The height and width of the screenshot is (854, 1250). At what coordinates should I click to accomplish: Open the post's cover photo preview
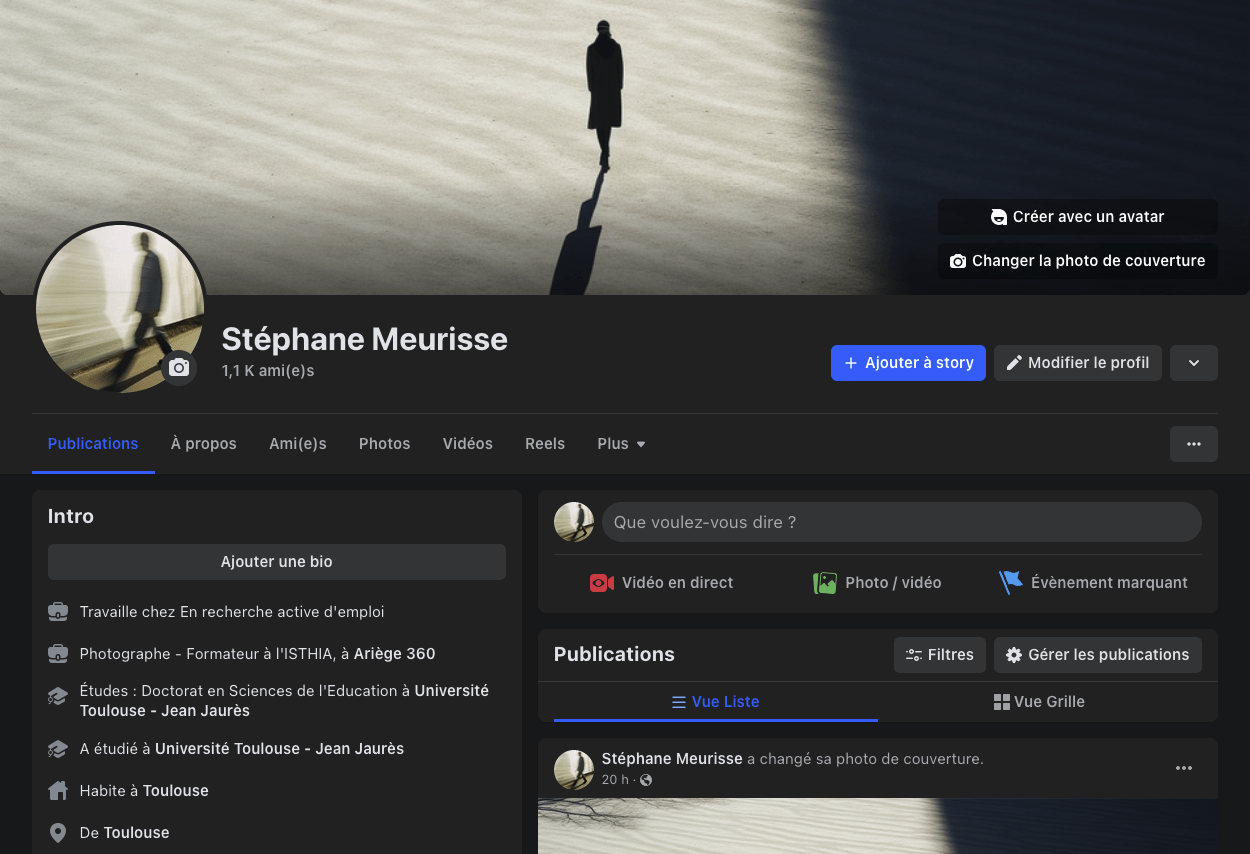pos(878,826)
